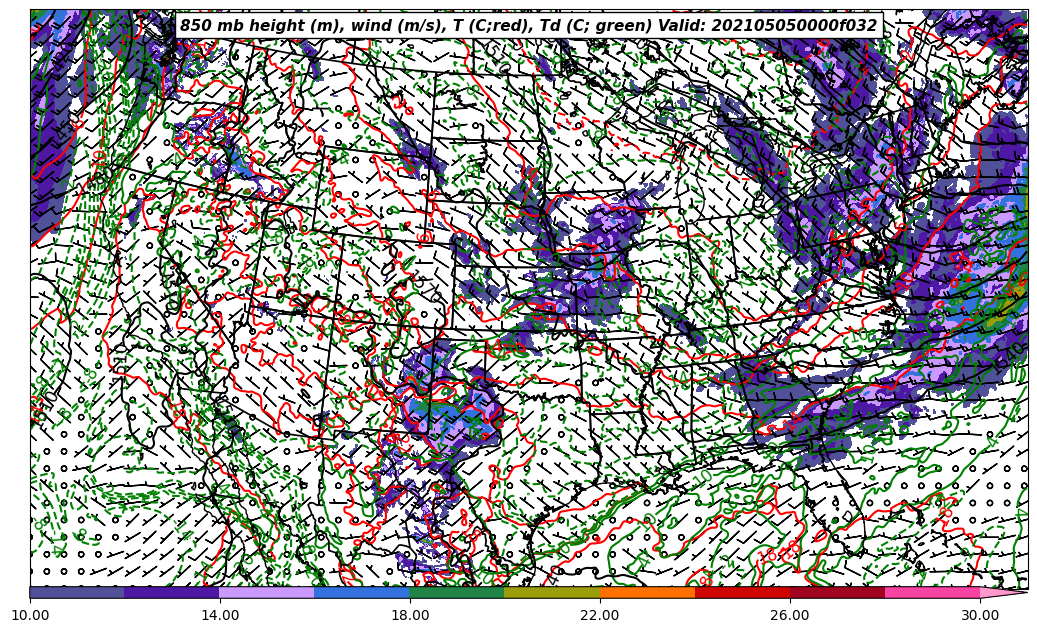Click the 22.00 colorbar tick label
Image resolution: width=1037 pixels, height=632 pixels.
pos(600,616)
